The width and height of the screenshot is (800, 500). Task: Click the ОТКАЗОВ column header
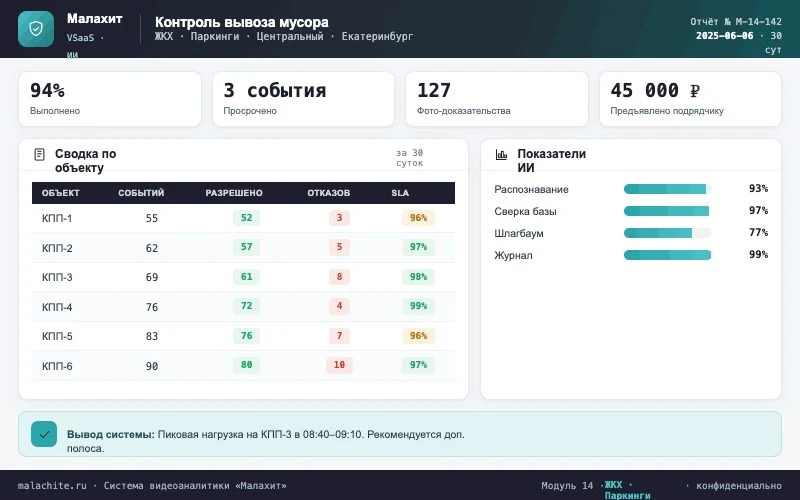click(x=329, y=193)
